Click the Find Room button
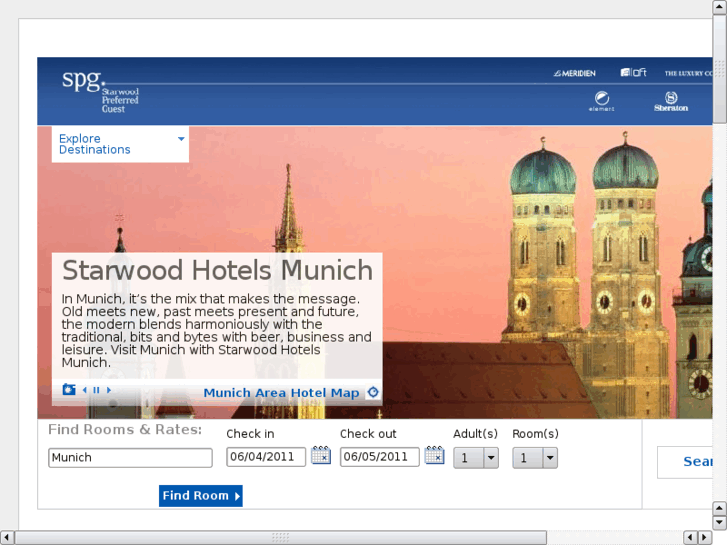 (x=200, y=496)
